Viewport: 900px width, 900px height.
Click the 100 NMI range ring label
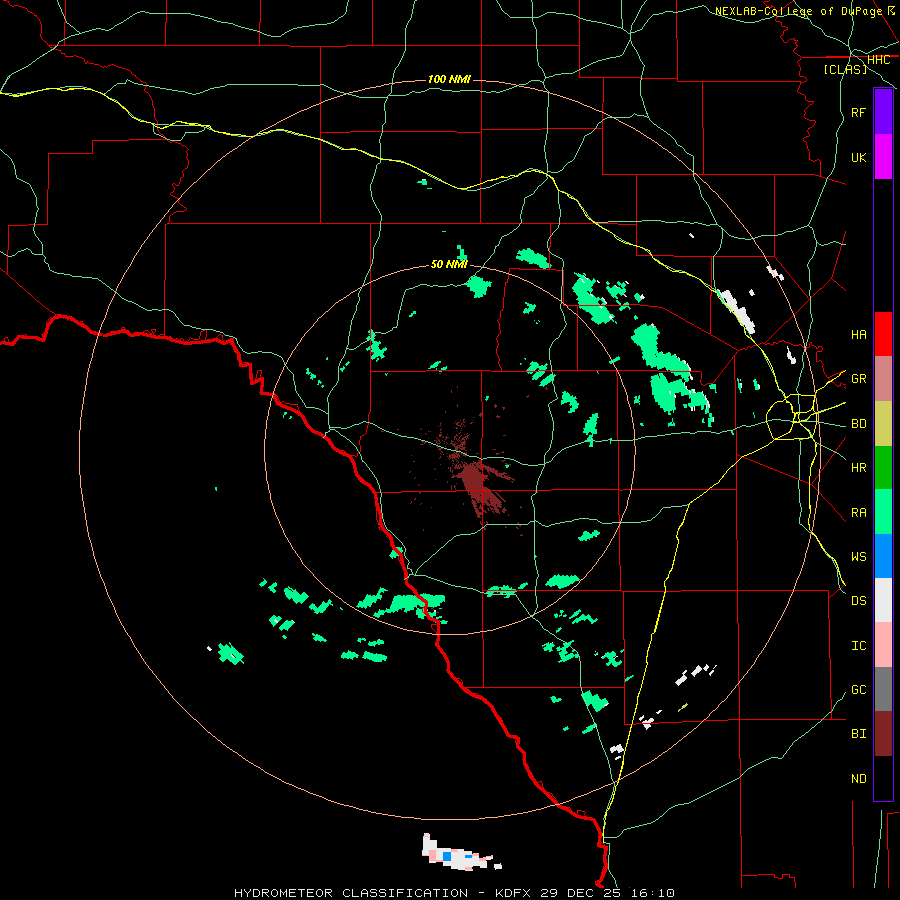pos(449,79)
